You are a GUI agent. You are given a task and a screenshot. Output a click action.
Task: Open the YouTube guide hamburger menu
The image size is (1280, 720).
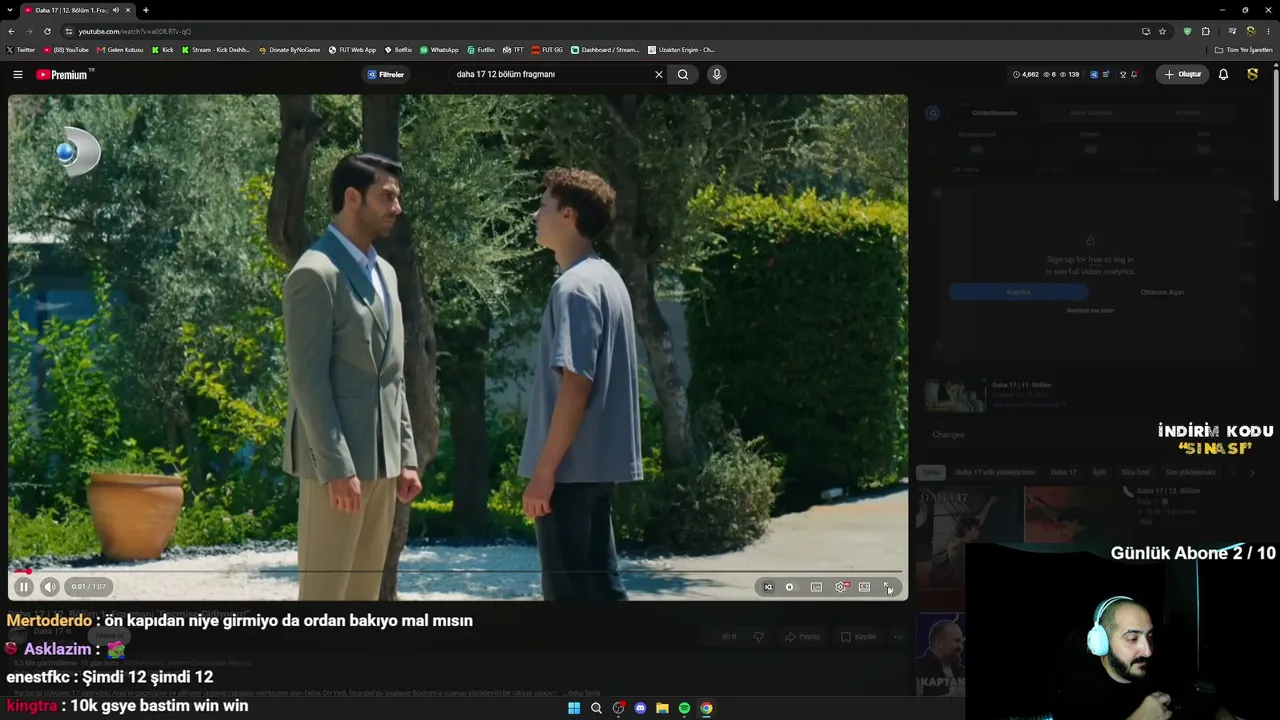pyautogui.click(x=18, y=74)
